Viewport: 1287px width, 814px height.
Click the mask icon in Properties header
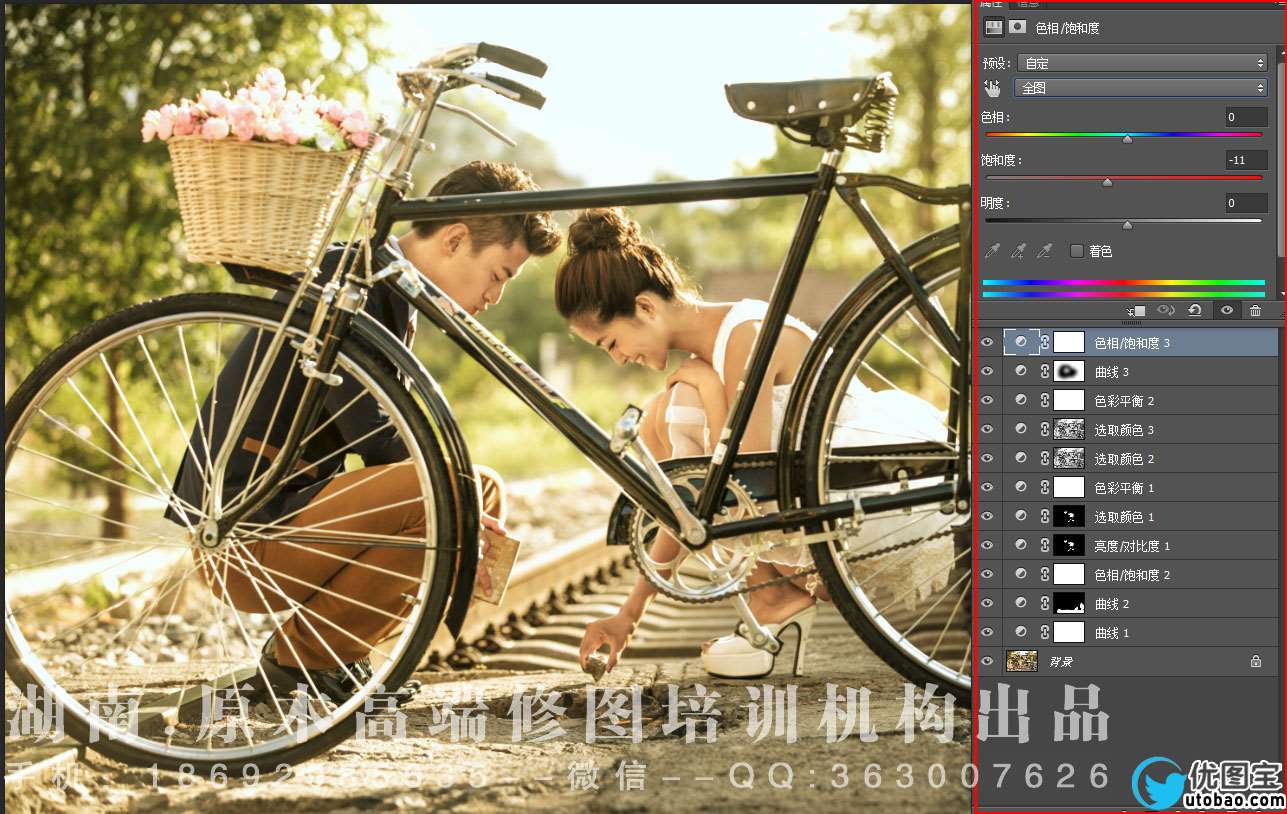[1017, 28]
